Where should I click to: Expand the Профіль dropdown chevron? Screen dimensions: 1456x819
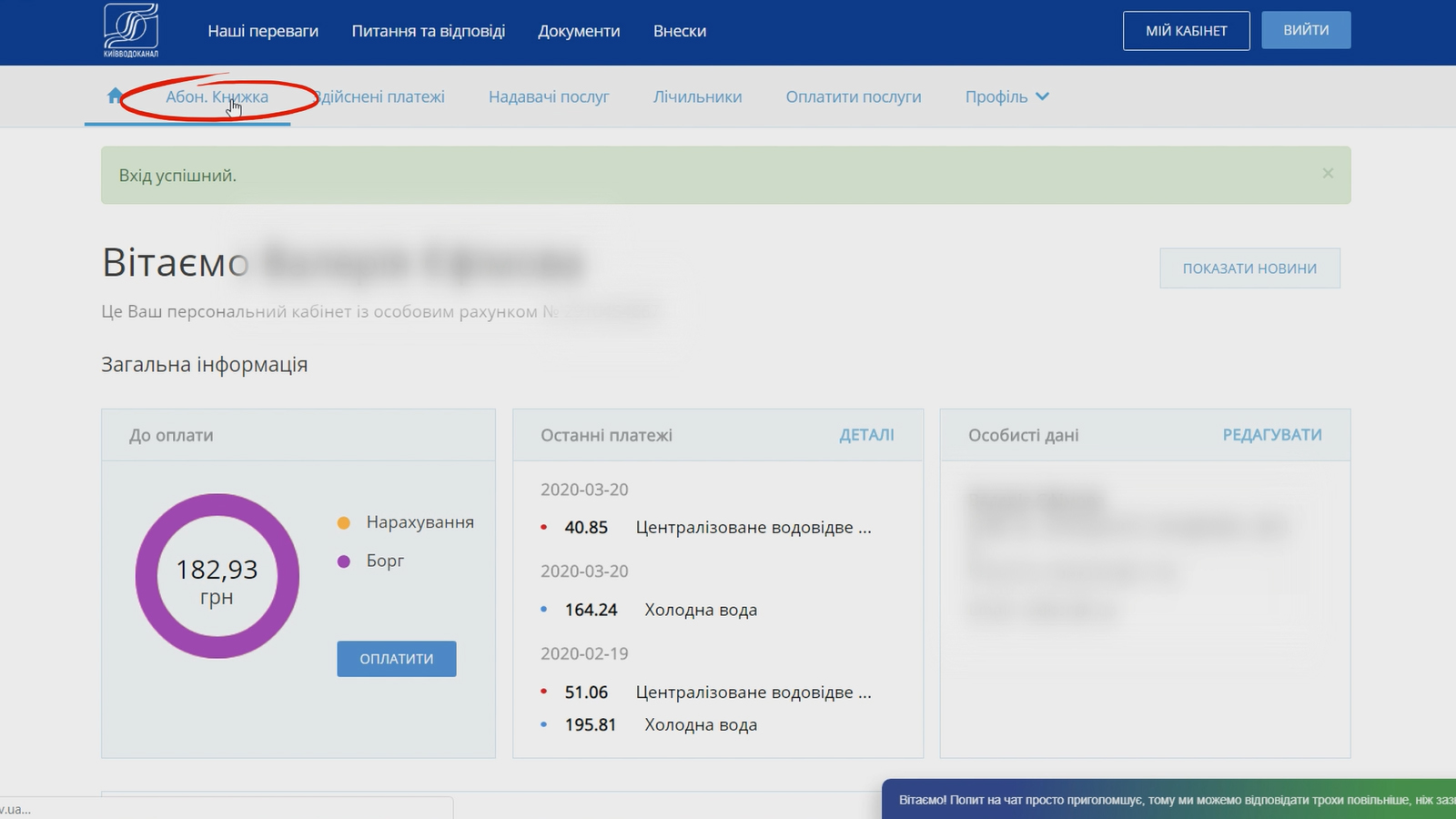1043,96
